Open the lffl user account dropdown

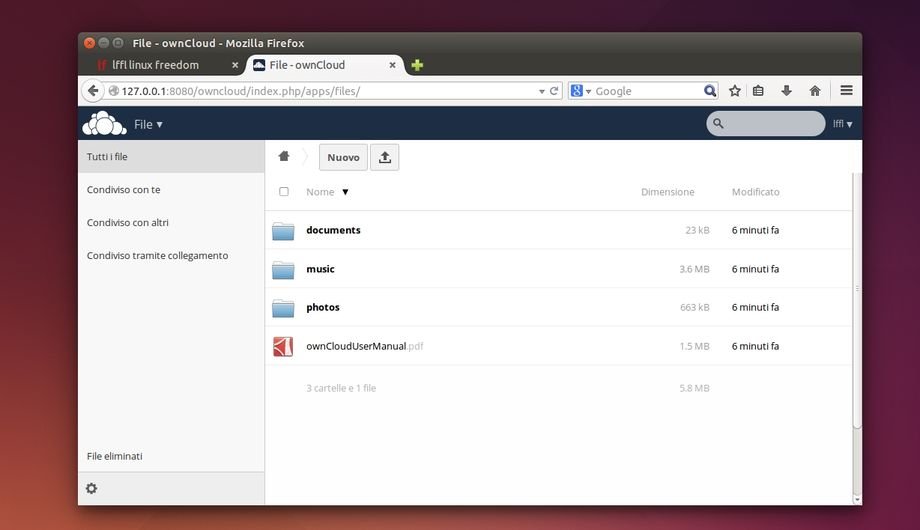tap(842, 124)
